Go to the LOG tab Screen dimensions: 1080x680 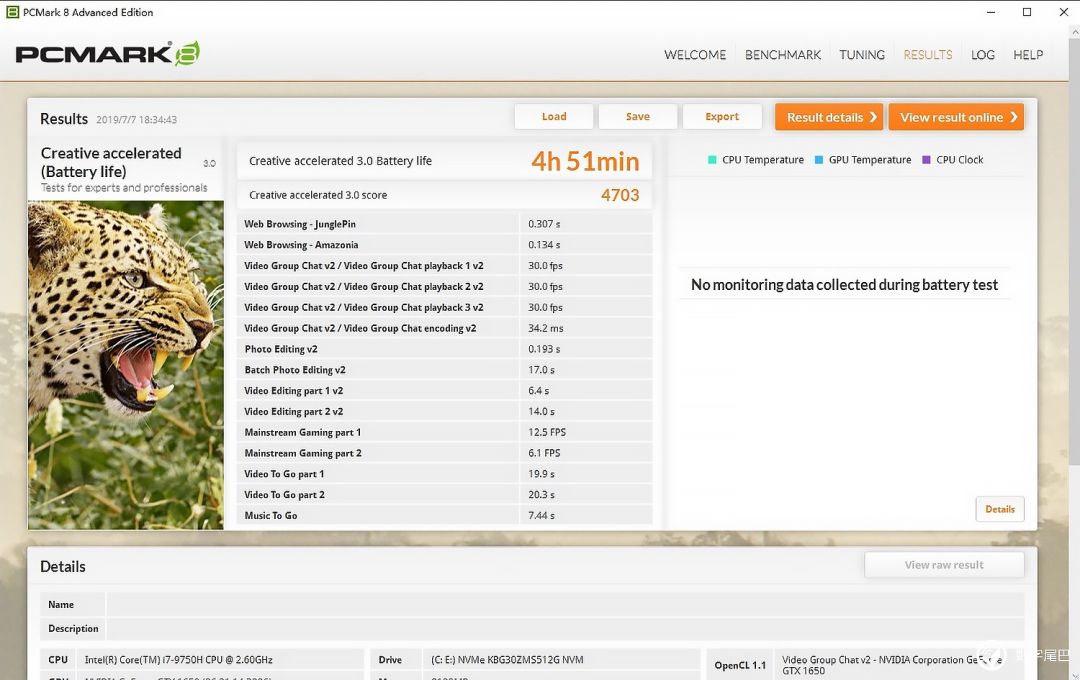point(983,55)
